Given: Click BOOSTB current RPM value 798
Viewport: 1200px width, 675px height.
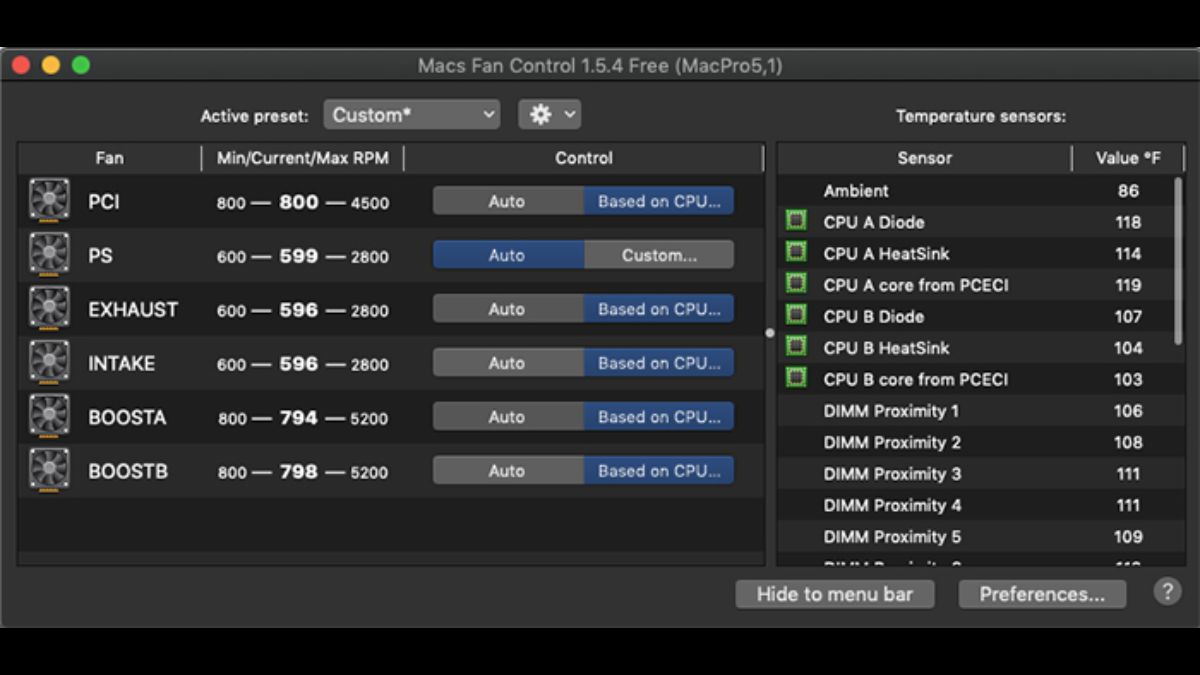Looking at the screenshot, I should pos(299,472).
